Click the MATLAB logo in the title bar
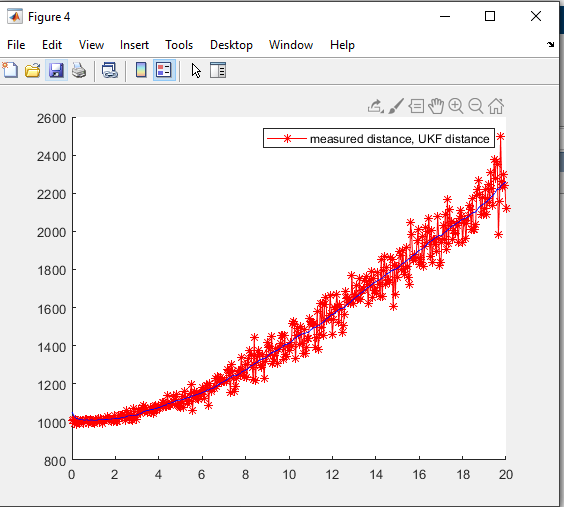Screen dimensions: 564x507 pyautogui.click(x=15, y=17)
